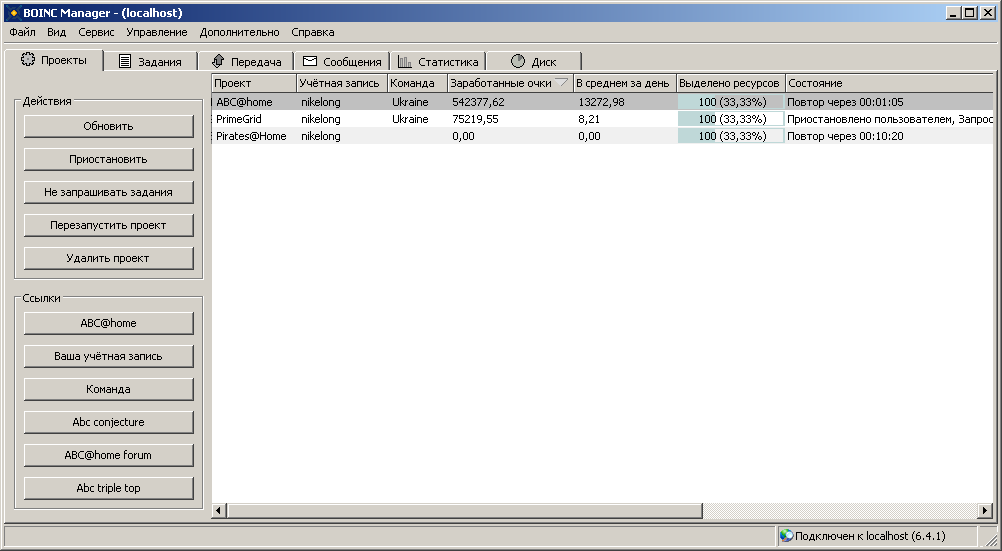The width and height of the screenshot is (1002, 551).
Task: Open the Справка menu
Action: (313, 32)
